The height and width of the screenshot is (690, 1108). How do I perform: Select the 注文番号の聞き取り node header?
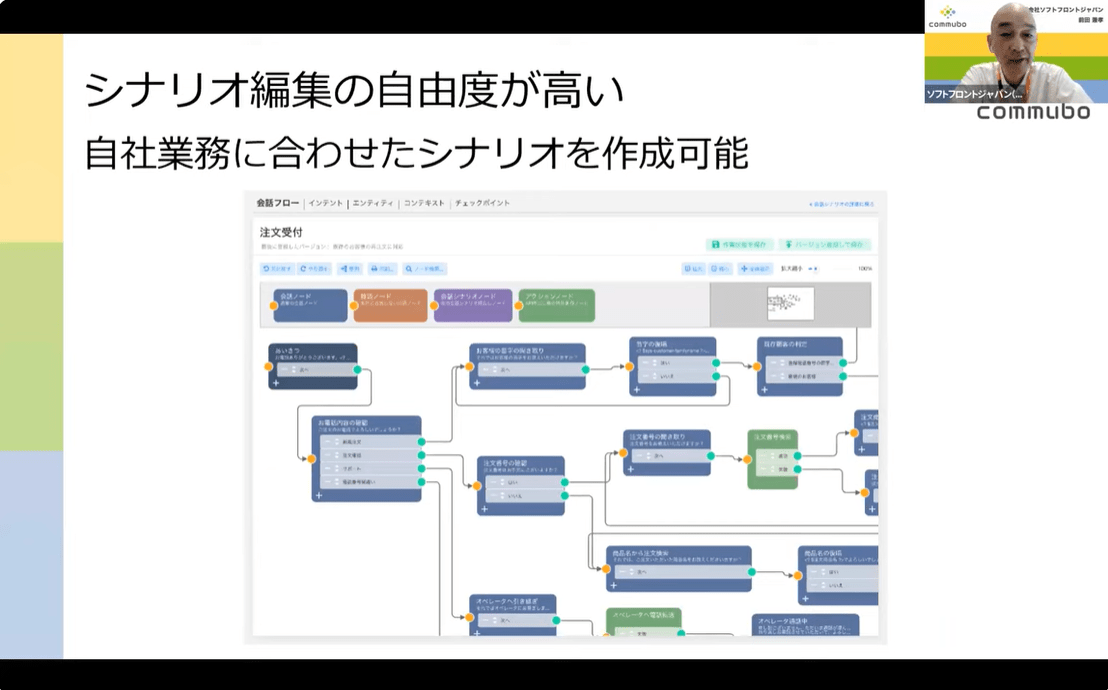point(666,440)
